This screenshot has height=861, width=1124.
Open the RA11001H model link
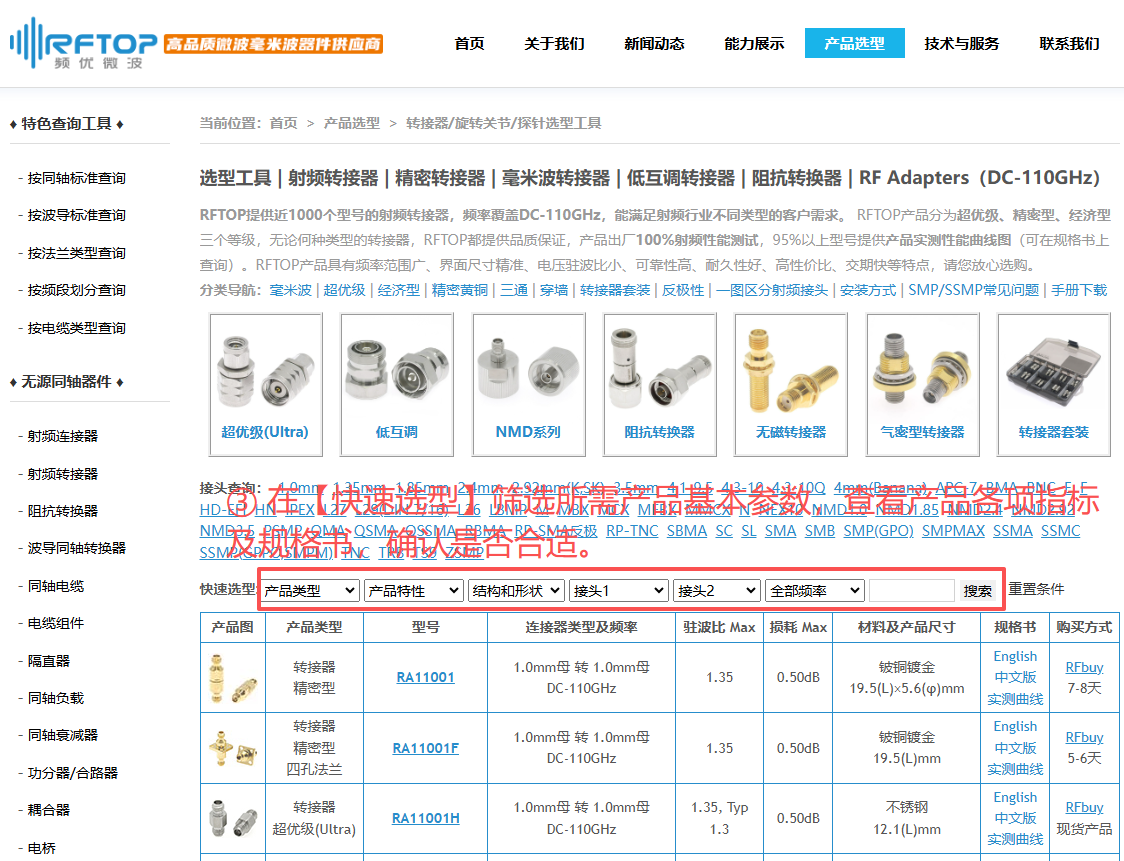click(x=425, y=818)
